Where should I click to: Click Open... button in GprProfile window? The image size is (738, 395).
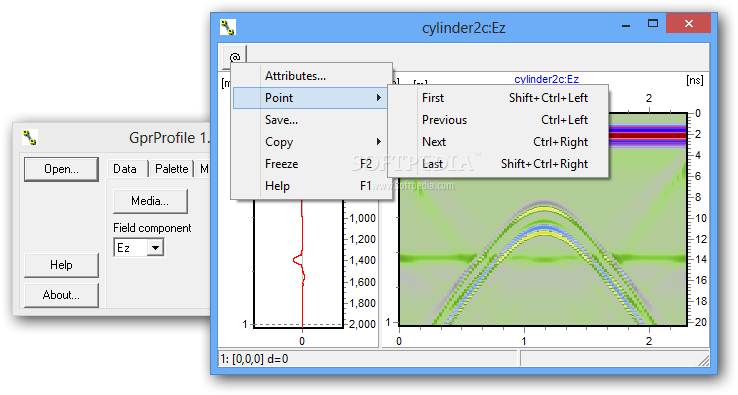(x=61, y=169)
